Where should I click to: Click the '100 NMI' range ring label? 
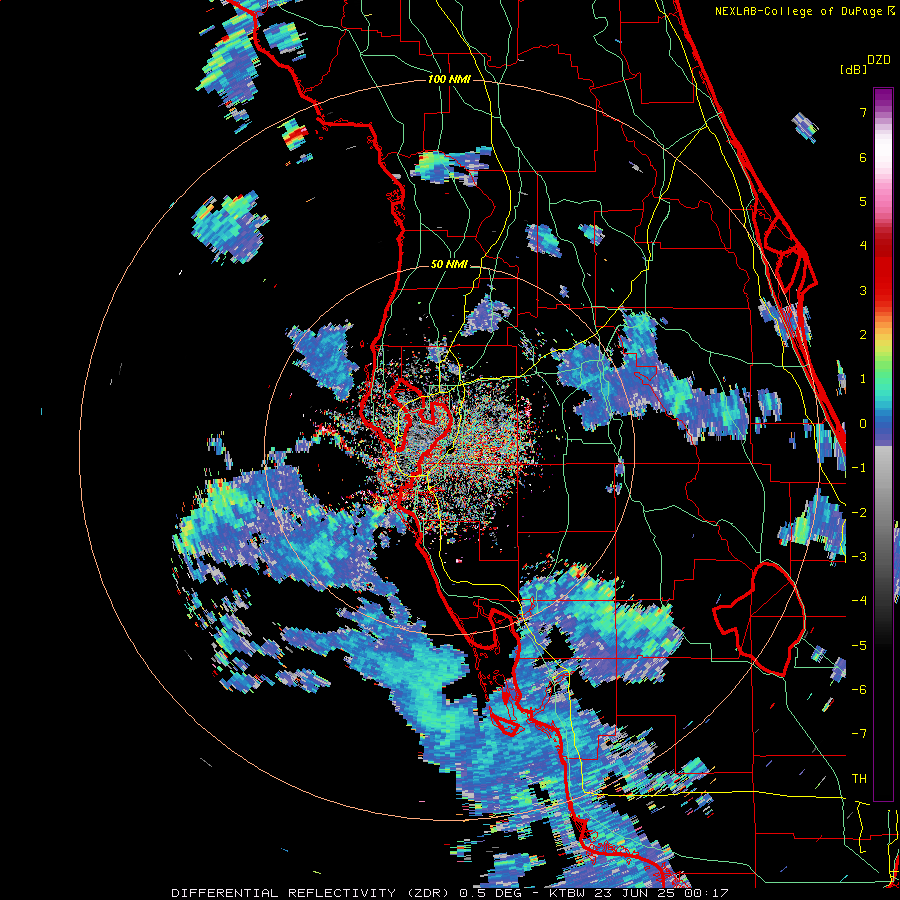[449, 79]
